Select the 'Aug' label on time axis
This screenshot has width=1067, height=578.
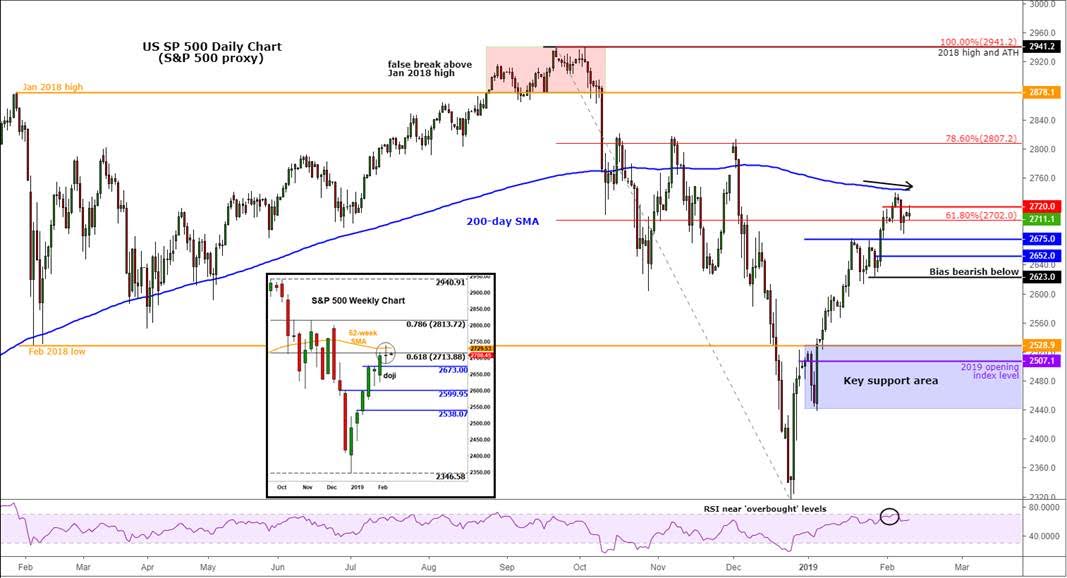(429, 566)
